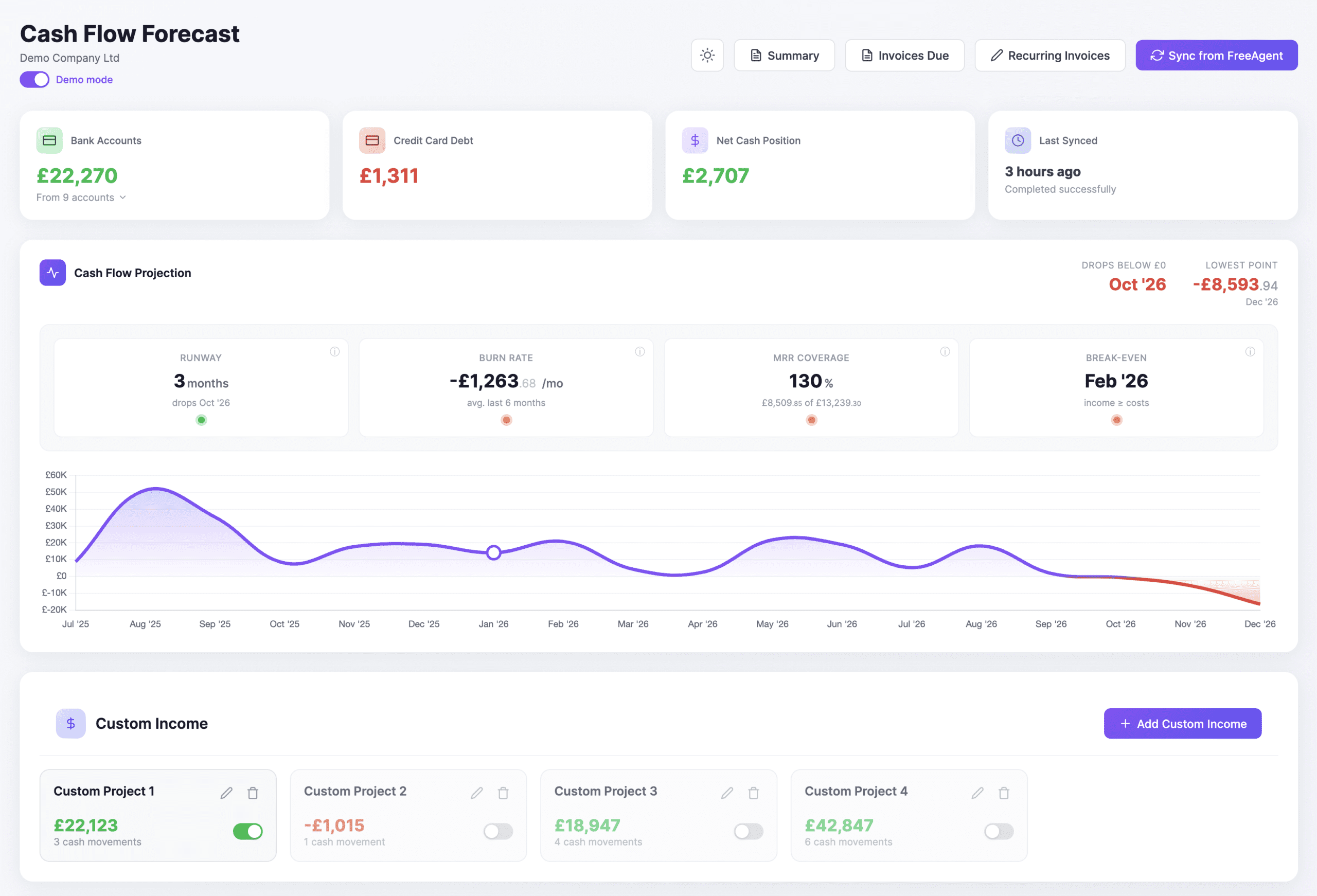Click the Runway info icon
The image size is (1317, 896).
(334, 351)
